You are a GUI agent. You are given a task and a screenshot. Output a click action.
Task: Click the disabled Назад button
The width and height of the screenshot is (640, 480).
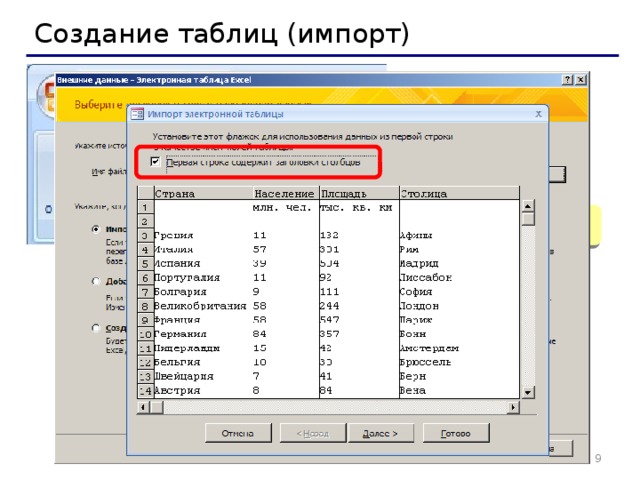313,433
